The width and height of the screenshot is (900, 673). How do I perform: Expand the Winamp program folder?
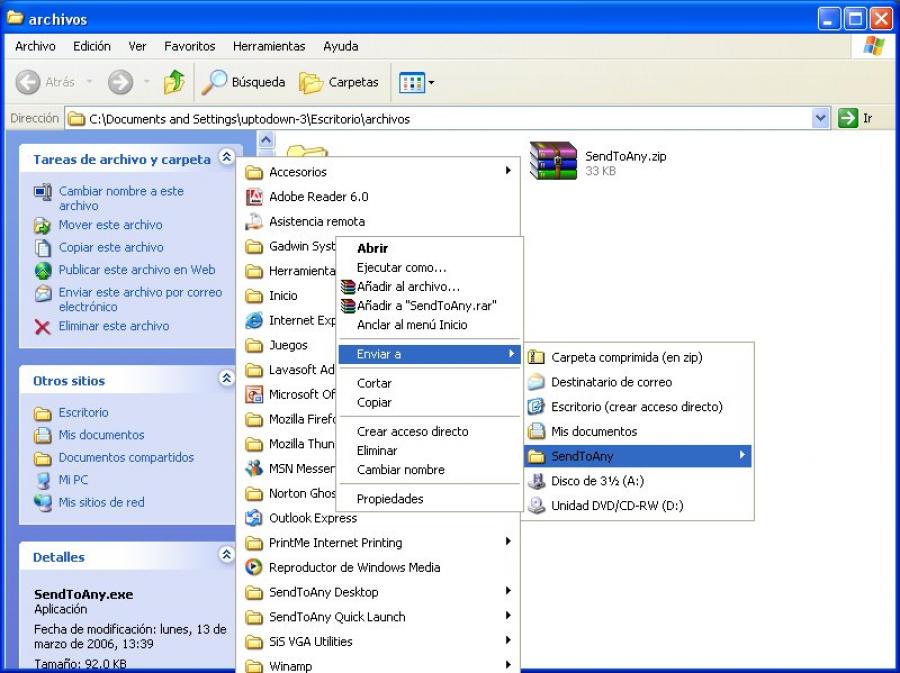[378, 666]
